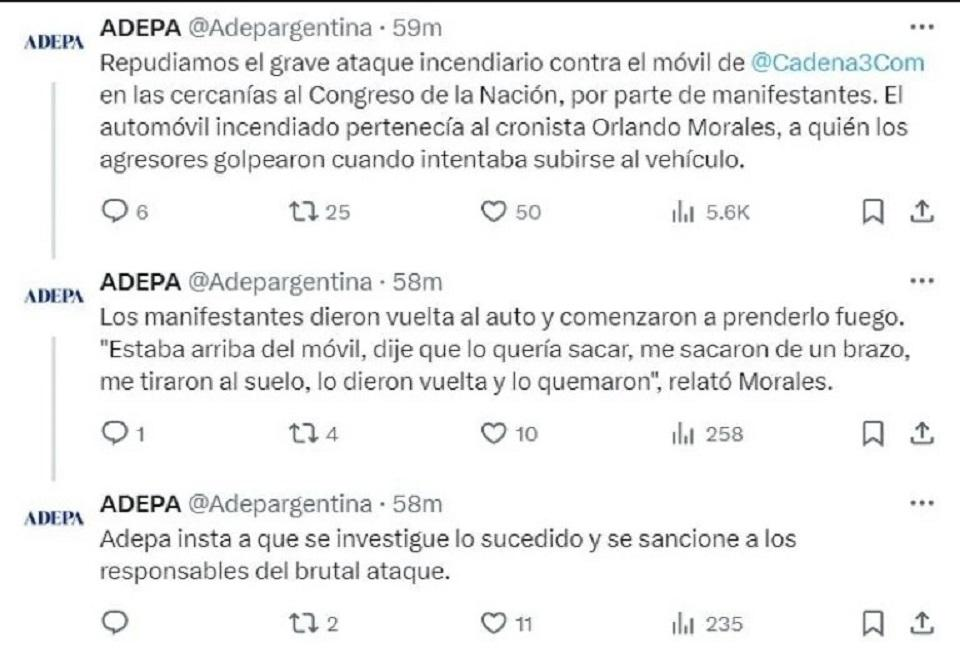This screenshot has width=960, height=648.
Task: Open more options for the second tweet
Action: point(922,281)
